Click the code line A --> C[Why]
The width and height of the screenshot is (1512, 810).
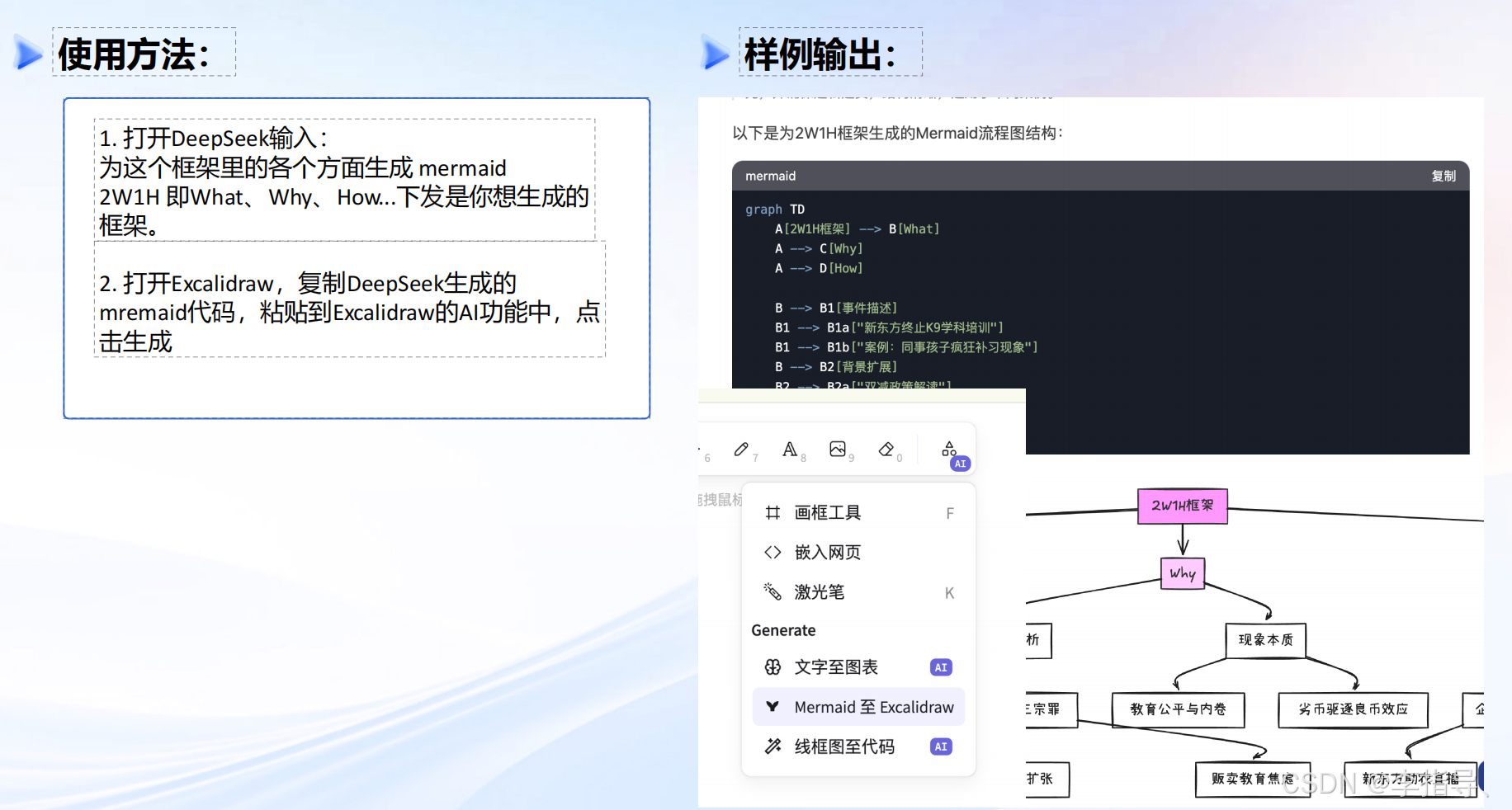[x=819, y=248]
